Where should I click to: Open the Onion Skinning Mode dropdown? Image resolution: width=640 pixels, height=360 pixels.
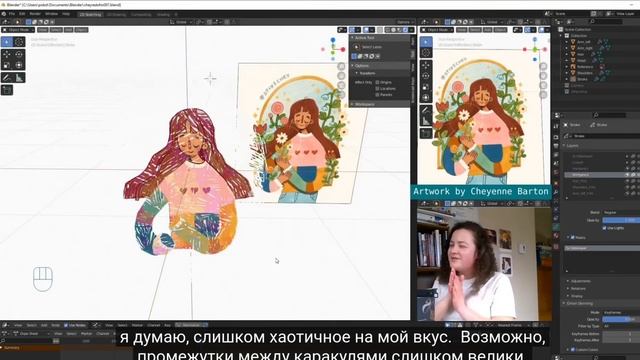(x=621, y=312)
